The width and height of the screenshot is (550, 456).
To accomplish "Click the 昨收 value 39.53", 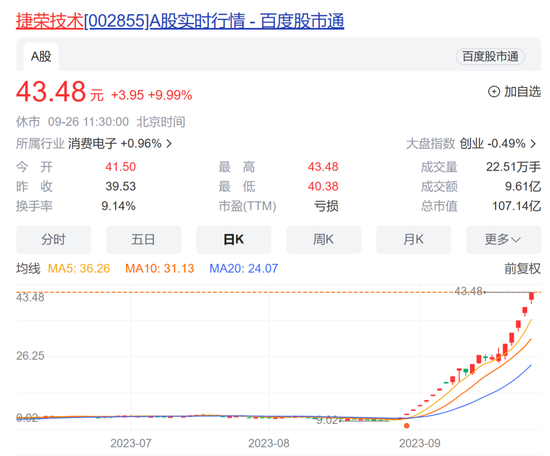I will (121, 186).
